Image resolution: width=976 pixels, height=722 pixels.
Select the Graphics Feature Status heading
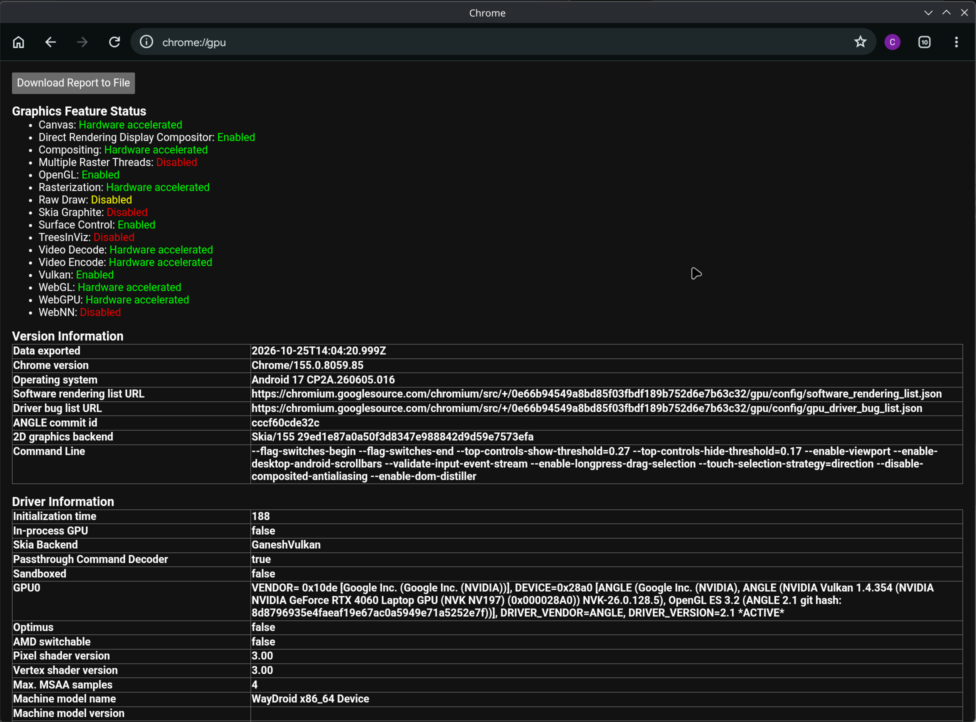point(79,111)
